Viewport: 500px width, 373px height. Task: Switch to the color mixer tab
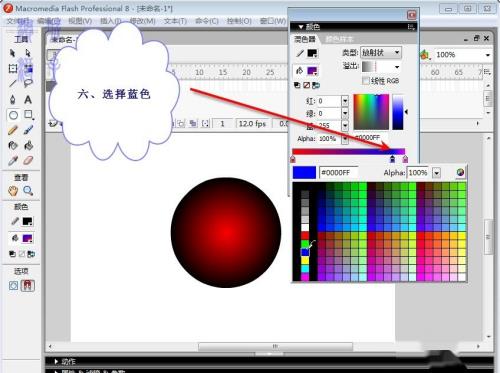tap(305, 39)
